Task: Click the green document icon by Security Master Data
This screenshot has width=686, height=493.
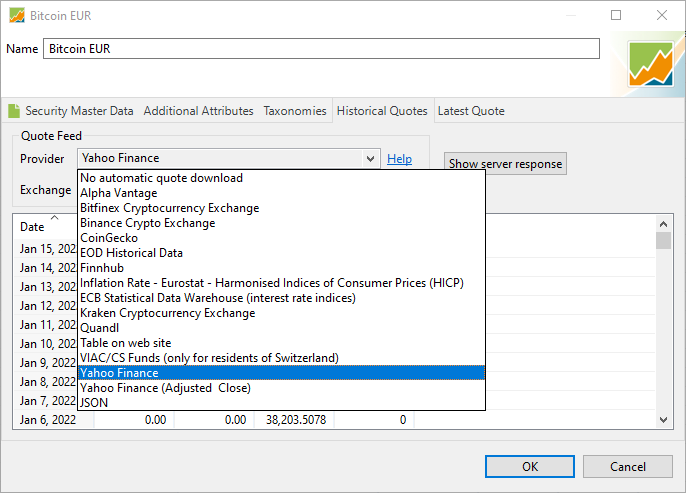Action: coord(14,111)
